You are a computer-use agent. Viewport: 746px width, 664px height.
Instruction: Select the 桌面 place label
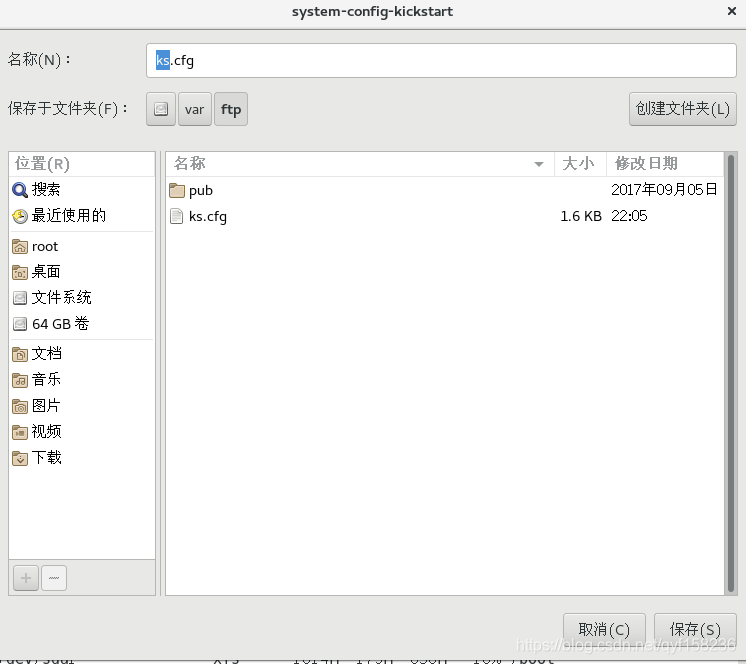pyautogui.click(x=46, y=272)
